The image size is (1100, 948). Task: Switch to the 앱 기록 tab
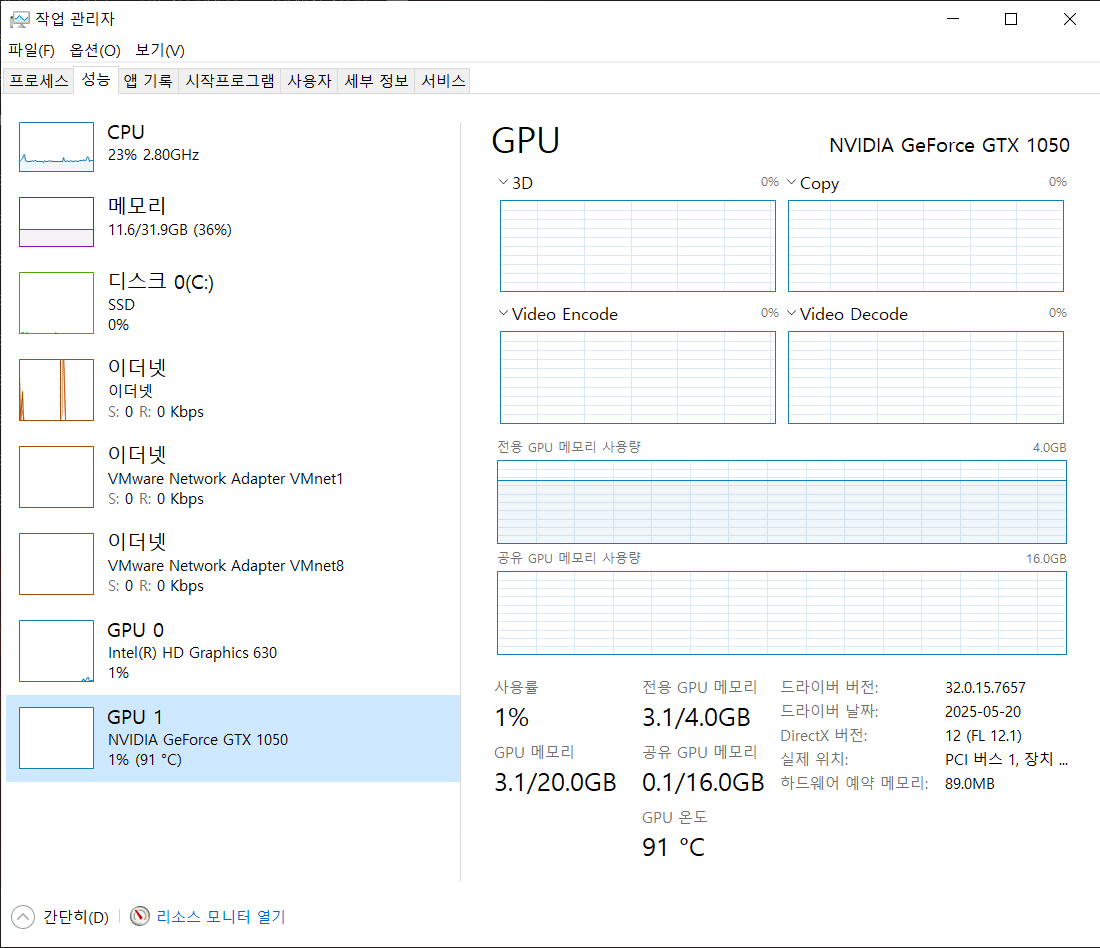click(148, 81)
